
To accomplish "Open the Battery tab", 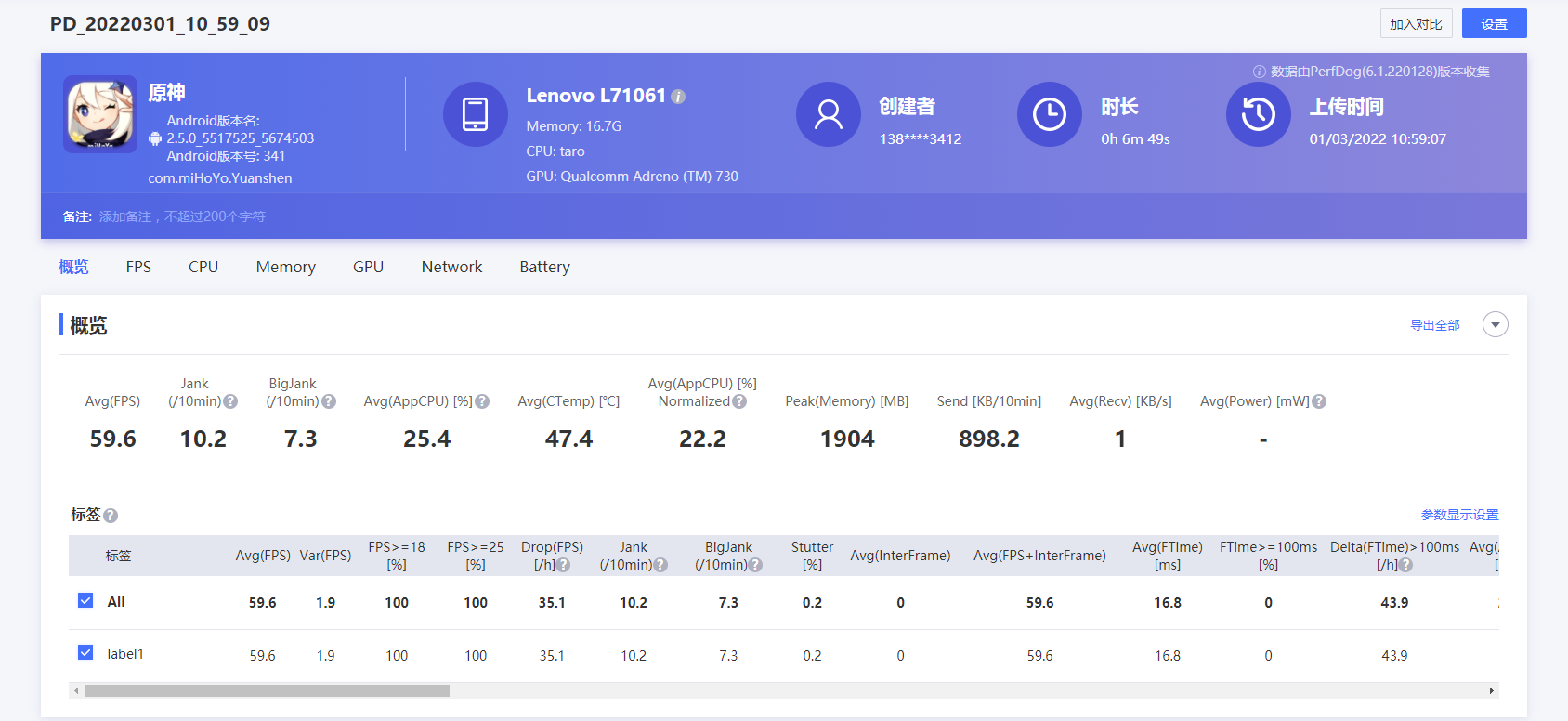I will tap(545, 267).
